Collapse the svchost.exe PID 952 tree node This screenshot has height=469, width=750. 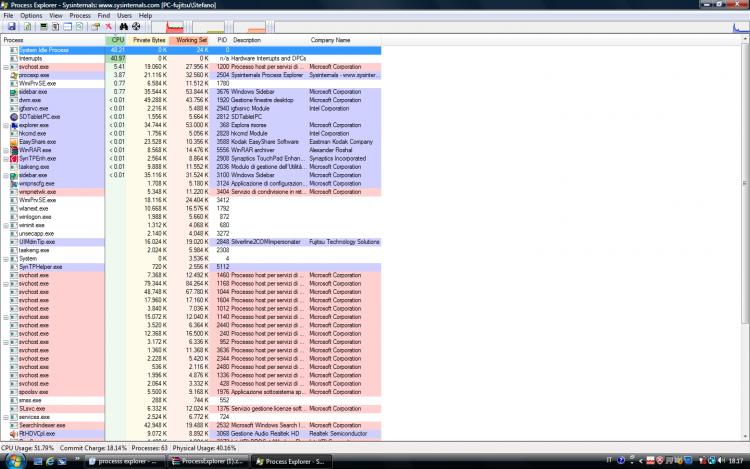point(6,342)
